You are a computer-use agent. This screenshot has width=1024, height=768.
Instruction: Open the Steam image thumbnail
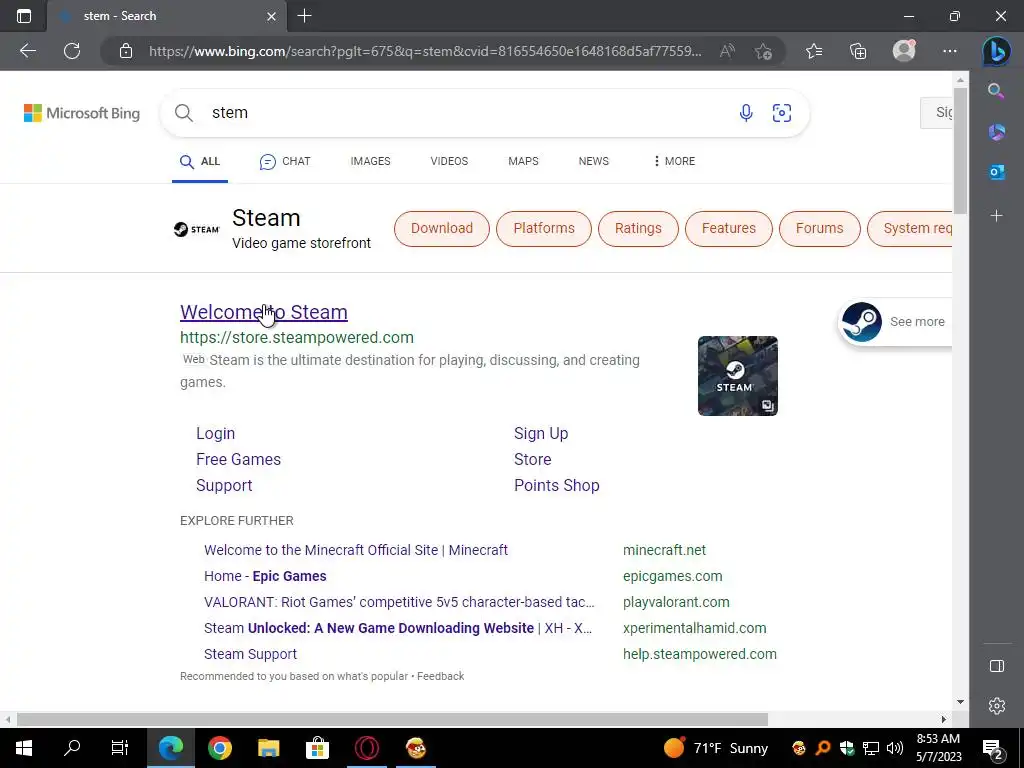pos(738,376)
